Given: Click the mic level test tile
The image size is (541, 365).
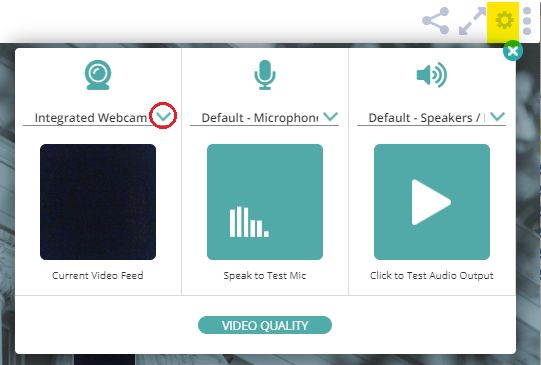Looking at the screenshot, I should tap(265, 202).
